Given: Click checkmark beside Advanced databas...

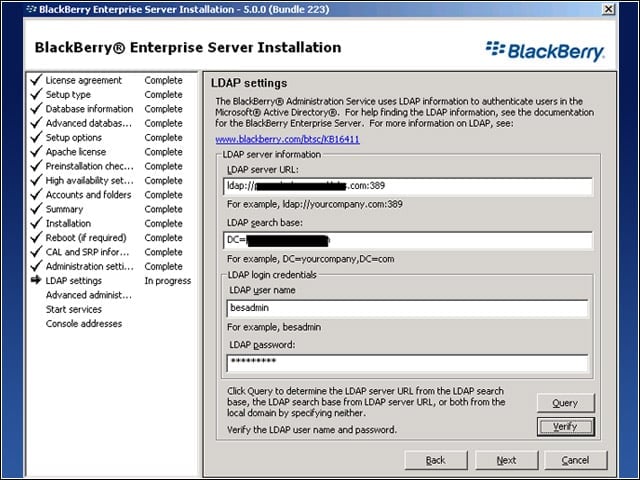Looking at the screenshot, I should (x=36, y=122).
